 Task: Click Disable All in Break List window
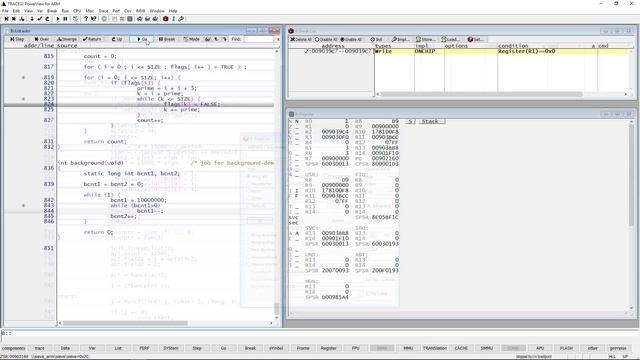[x=326, y=40]
